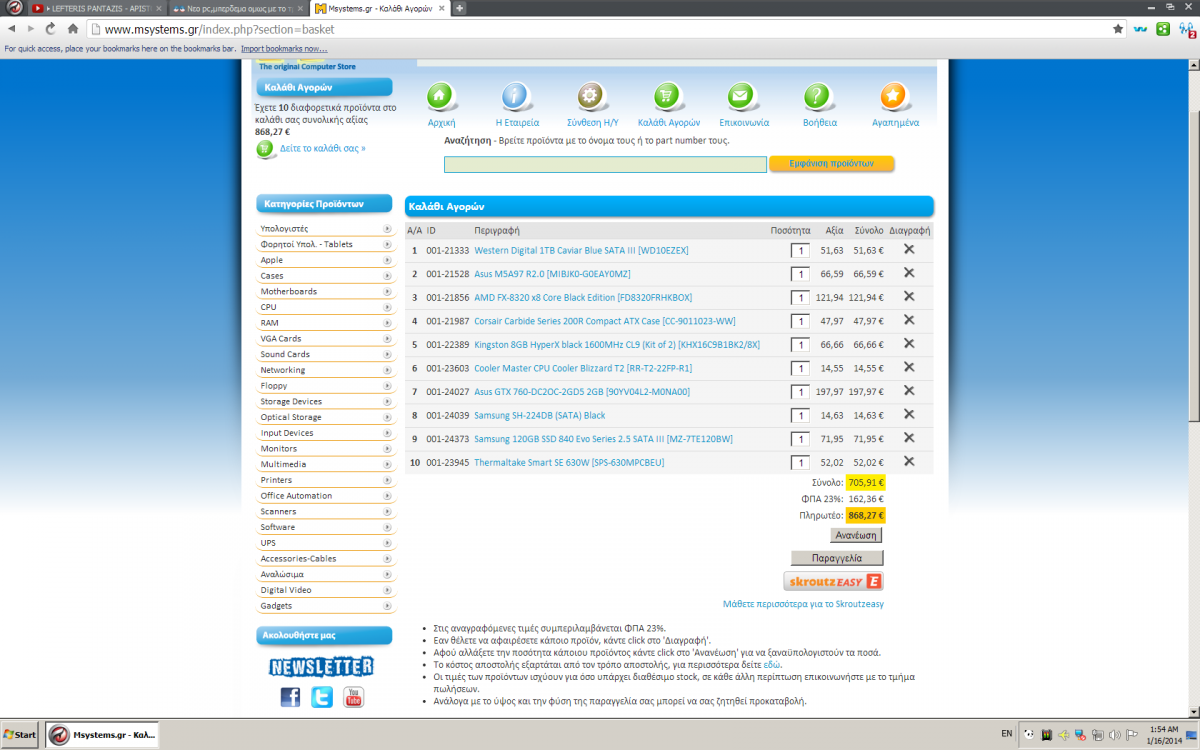Open the Networking category
Viewport: 1200px width, 750px height.
click(x=283, y=370)
